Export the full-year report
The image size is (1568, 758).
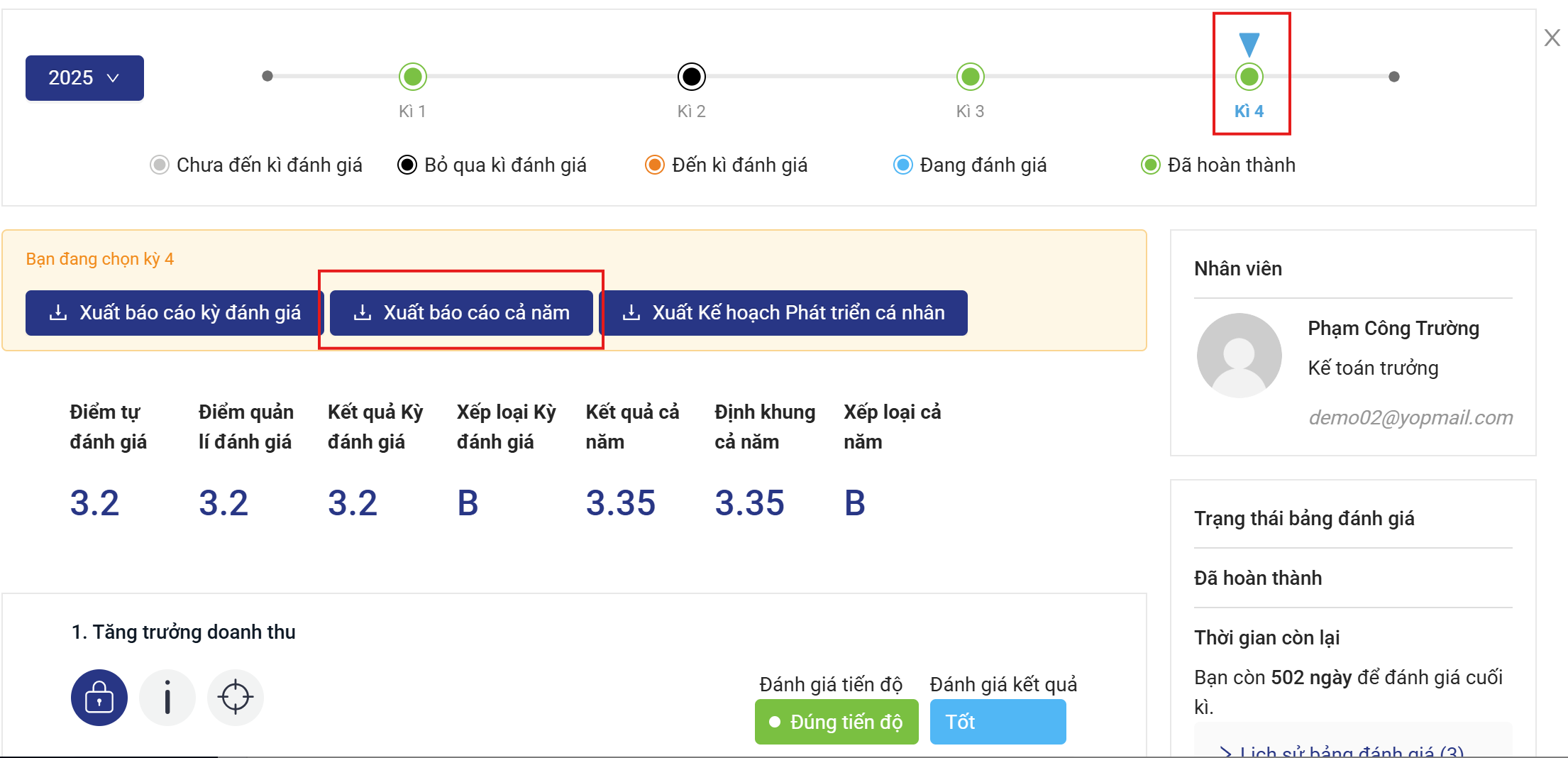click(461, 312)
